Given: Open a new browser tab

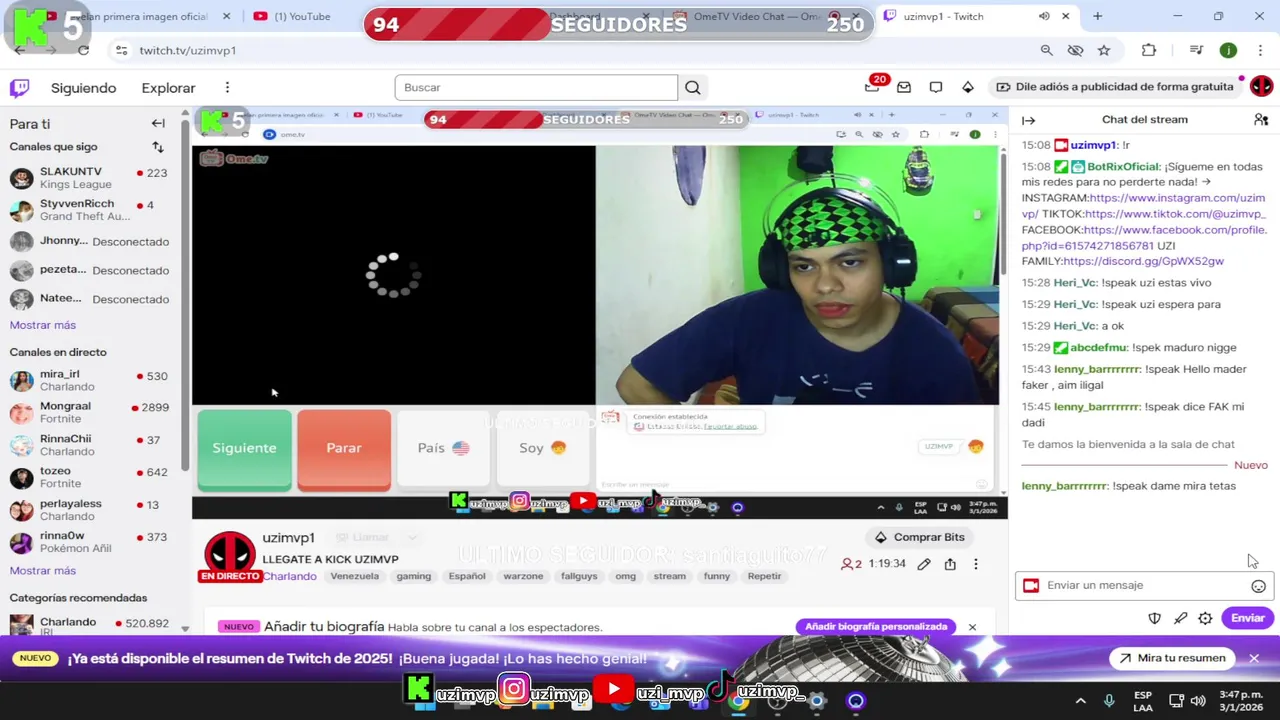Looking at the screenshot, I should tap(1097, 16).
